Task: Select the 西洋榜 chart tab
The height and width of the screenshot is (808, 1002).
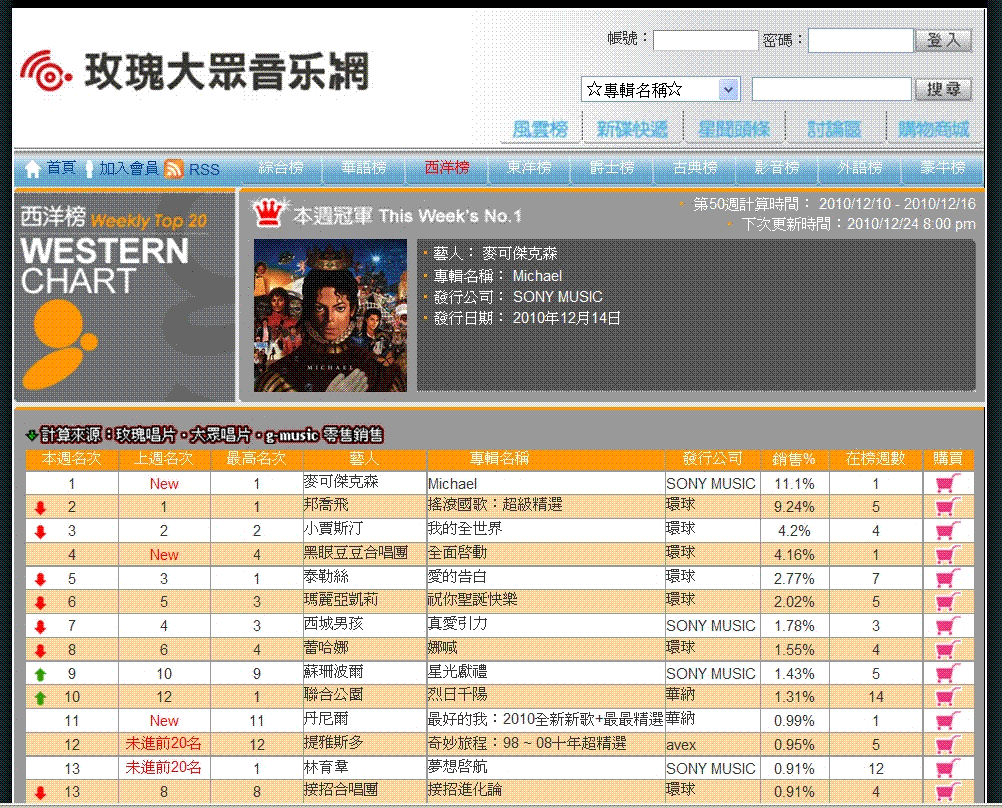Action: (447, 167)
